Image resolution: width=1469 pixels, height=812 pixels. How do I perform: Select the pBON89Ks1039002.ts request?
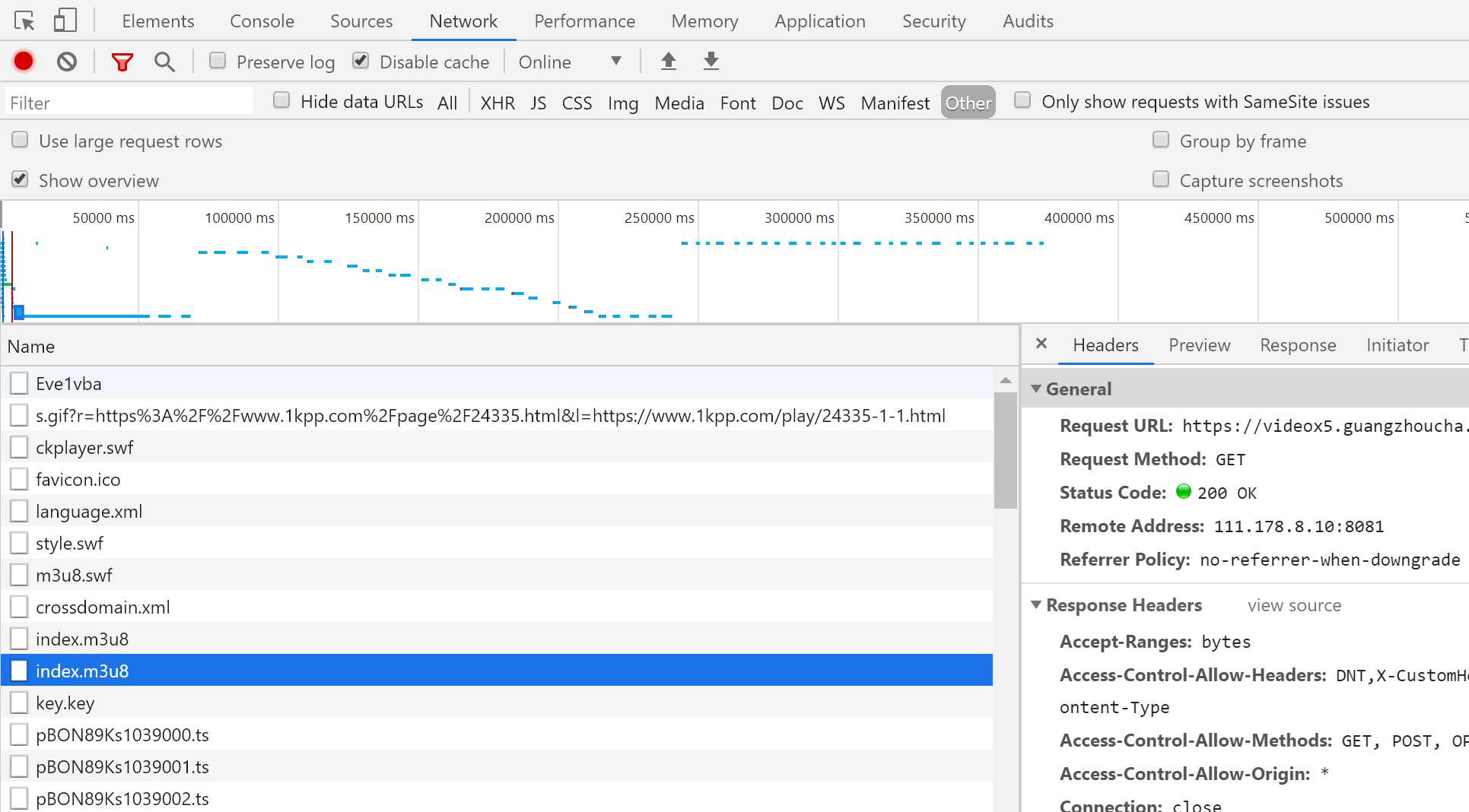pos(497,798)
